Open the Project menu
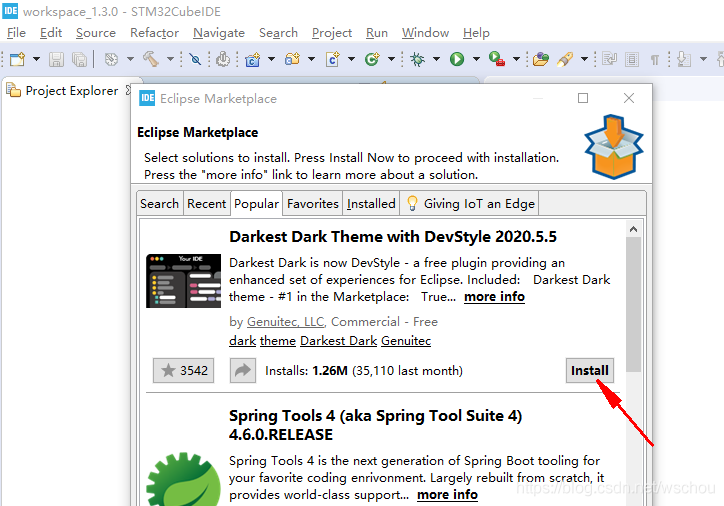The height and width of the screenshot is (506, 724). [x=332, y=33]
